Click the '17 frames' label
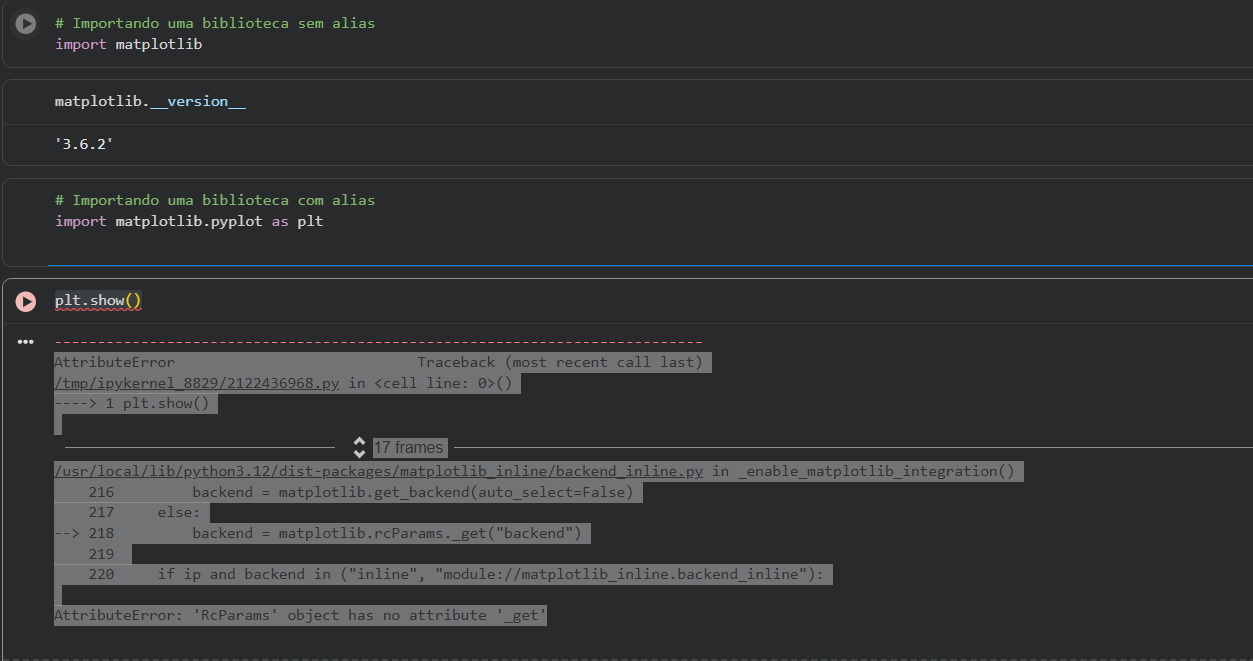Screen dimensions: 1253x661 point(408,448)
